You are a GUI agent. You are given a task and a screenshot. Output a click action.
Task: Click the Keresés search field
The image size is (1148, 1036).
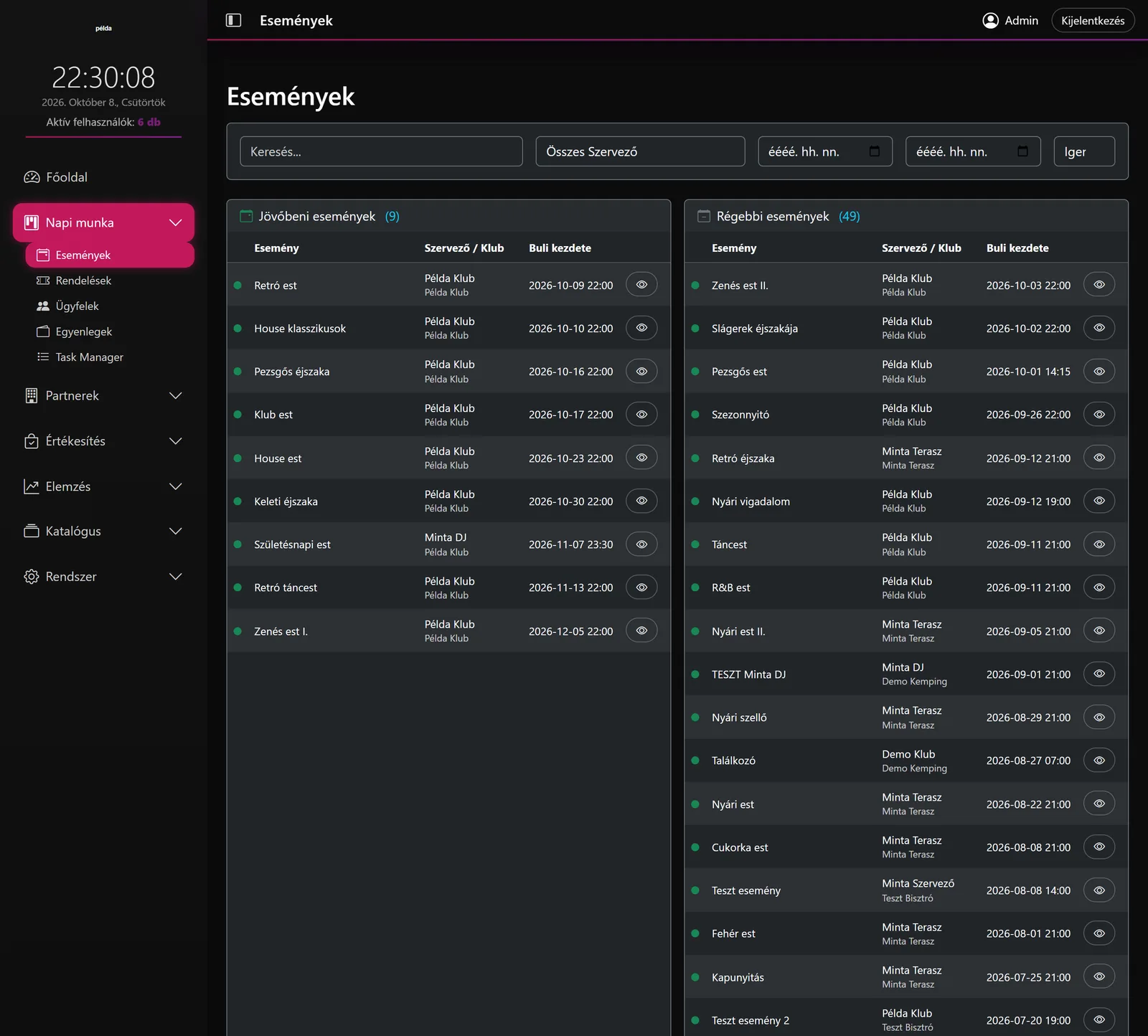[x=381, y=151]
